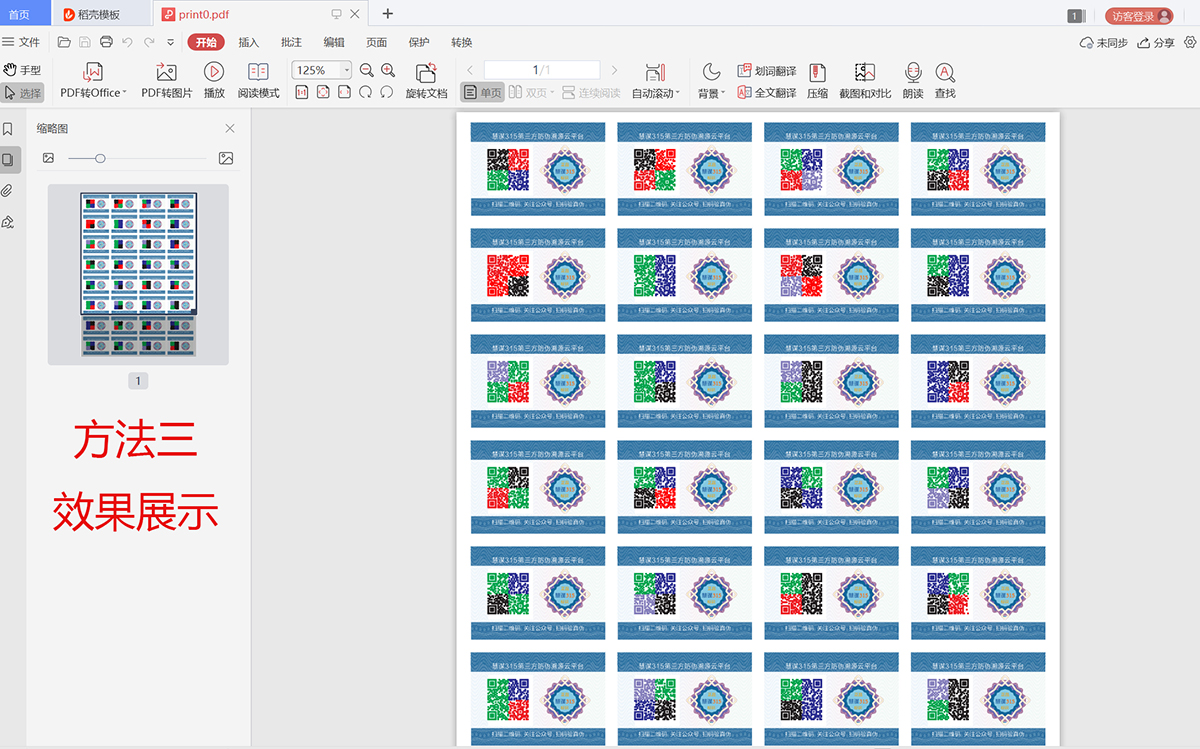Click the fit width icon
1200x749 pixels.
tap(344, 92)
